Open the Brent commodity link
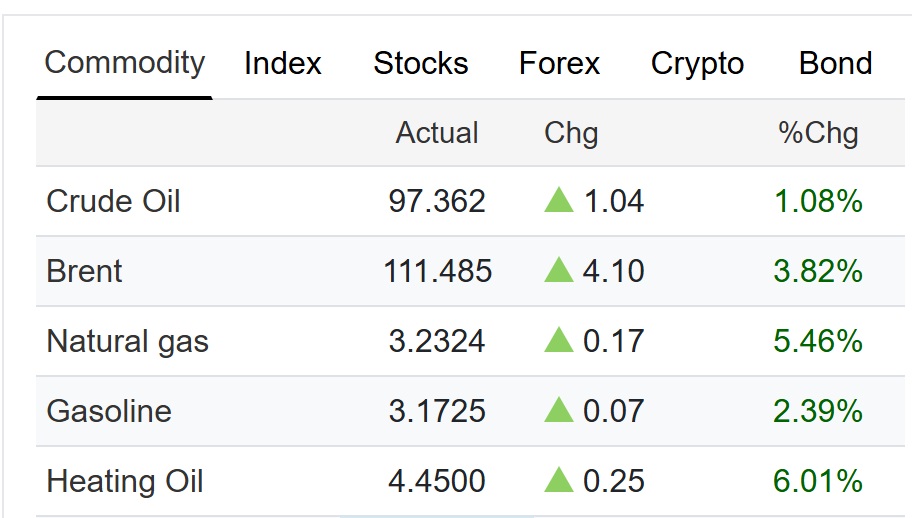The image size is (912, 518). click(x=84, y=271)
